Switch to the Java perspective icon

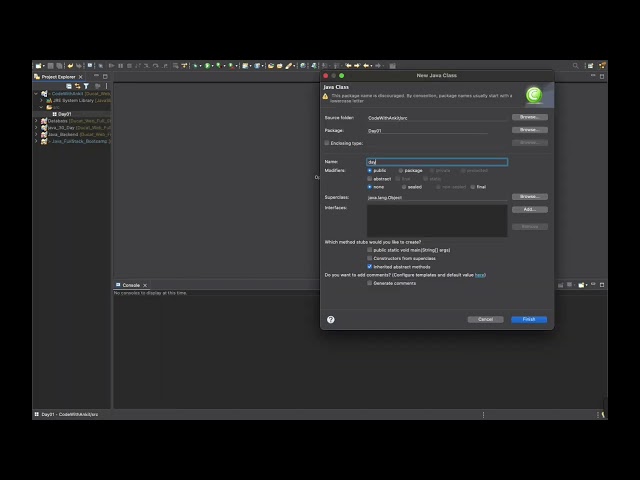602,66
